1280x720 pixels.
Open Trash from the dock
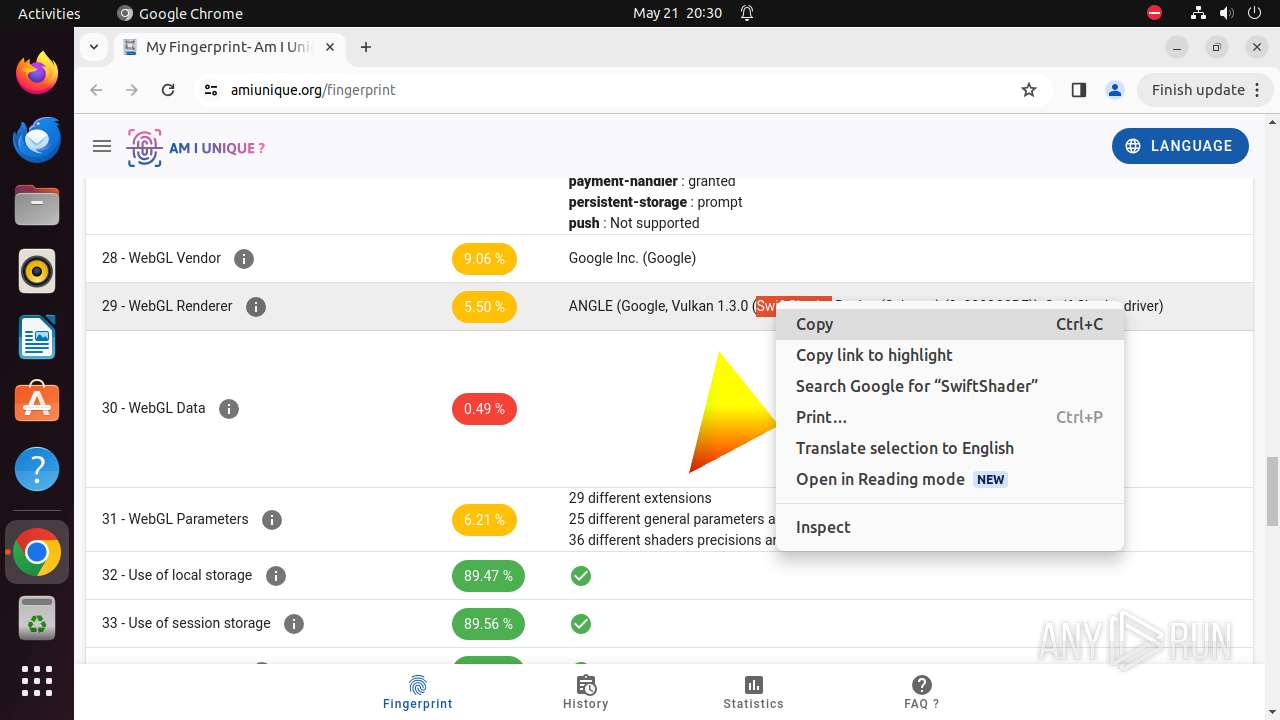(x=37, y=618)
